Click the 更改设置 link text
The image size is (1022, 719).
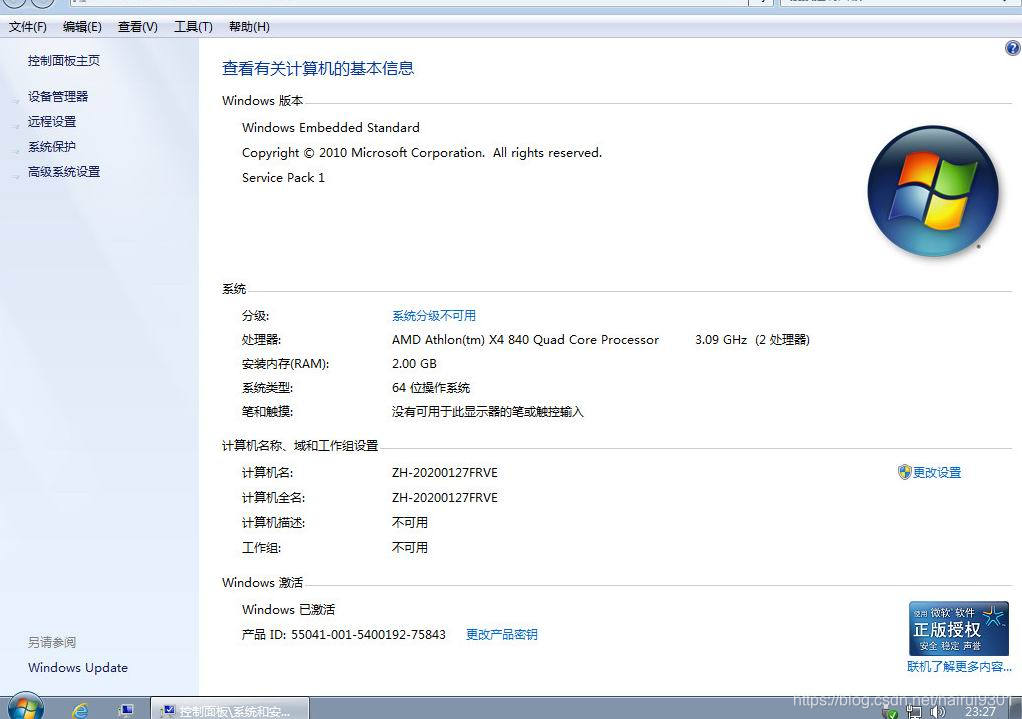(x=937, y=472)
